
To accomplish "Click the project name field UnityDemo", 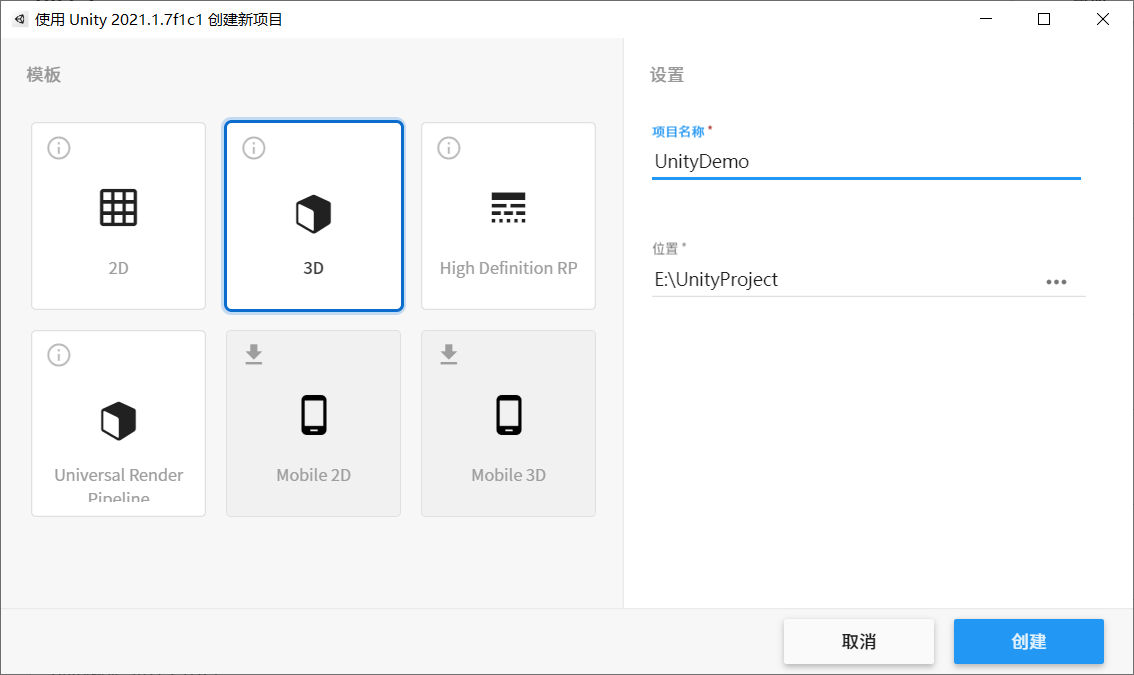I will pyautogui.click(x=866, y=161).
